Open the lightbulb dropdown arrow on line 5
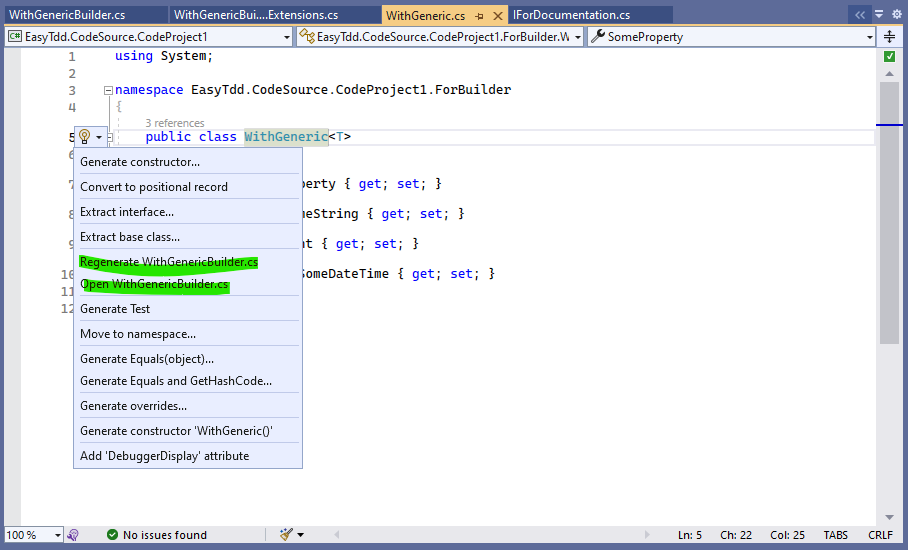The height and width of the screenshot is (550, 908). (99, 137)
